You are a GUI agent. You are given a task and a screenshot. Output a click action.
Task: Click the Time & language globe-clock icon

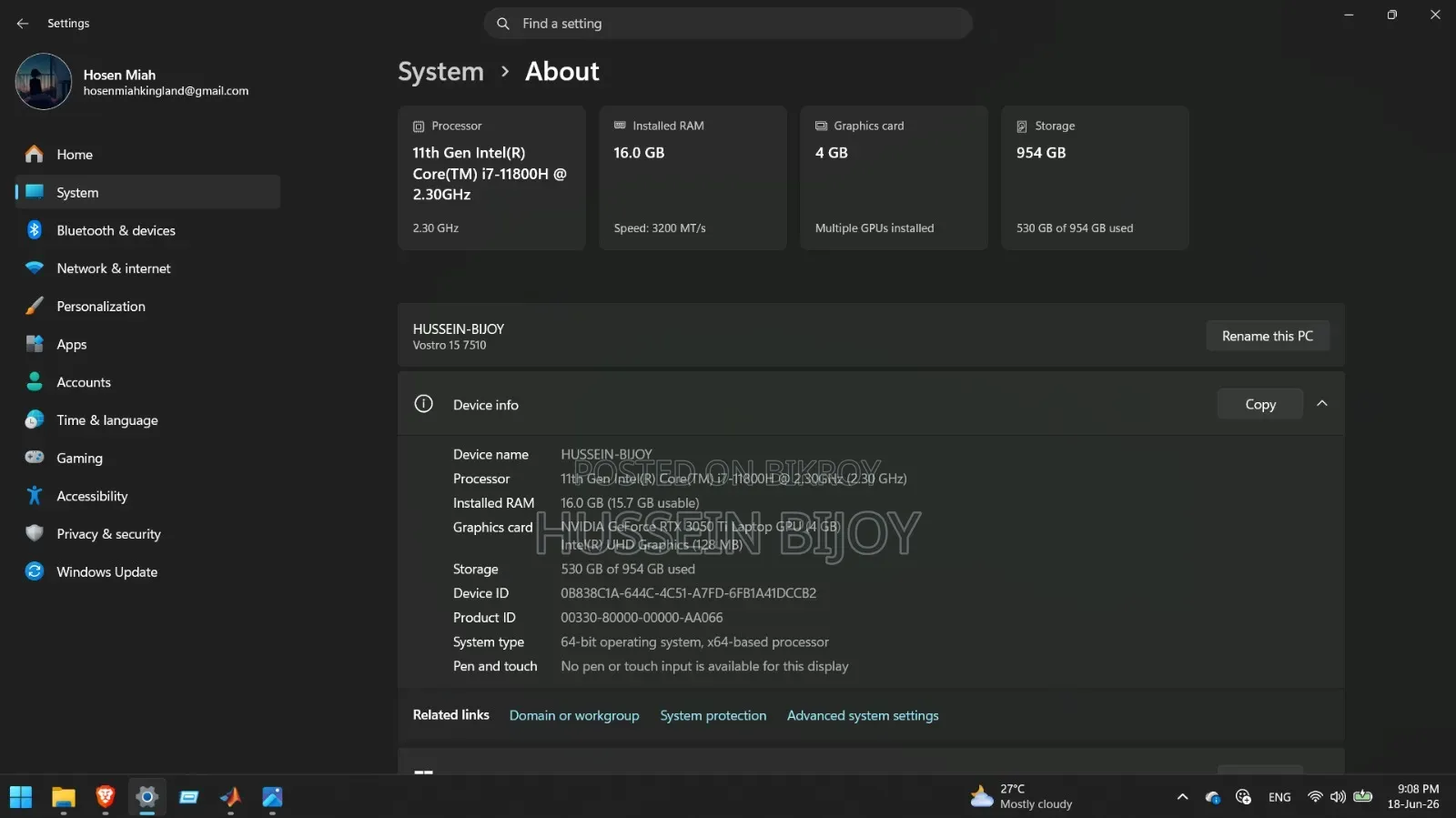(x=35, y=420)
